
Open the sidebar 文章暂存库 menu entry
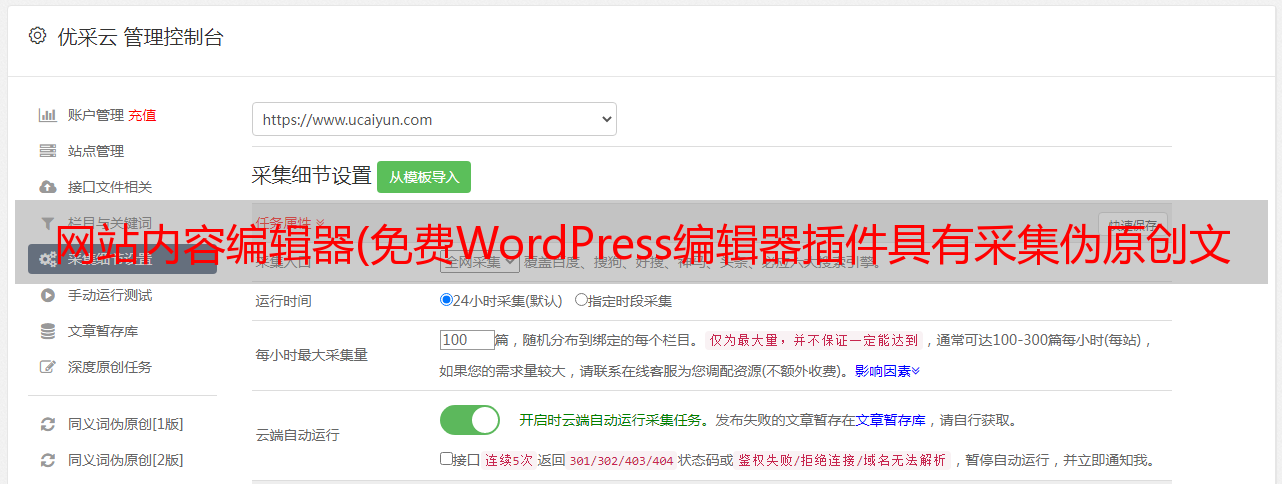point(103,331)
